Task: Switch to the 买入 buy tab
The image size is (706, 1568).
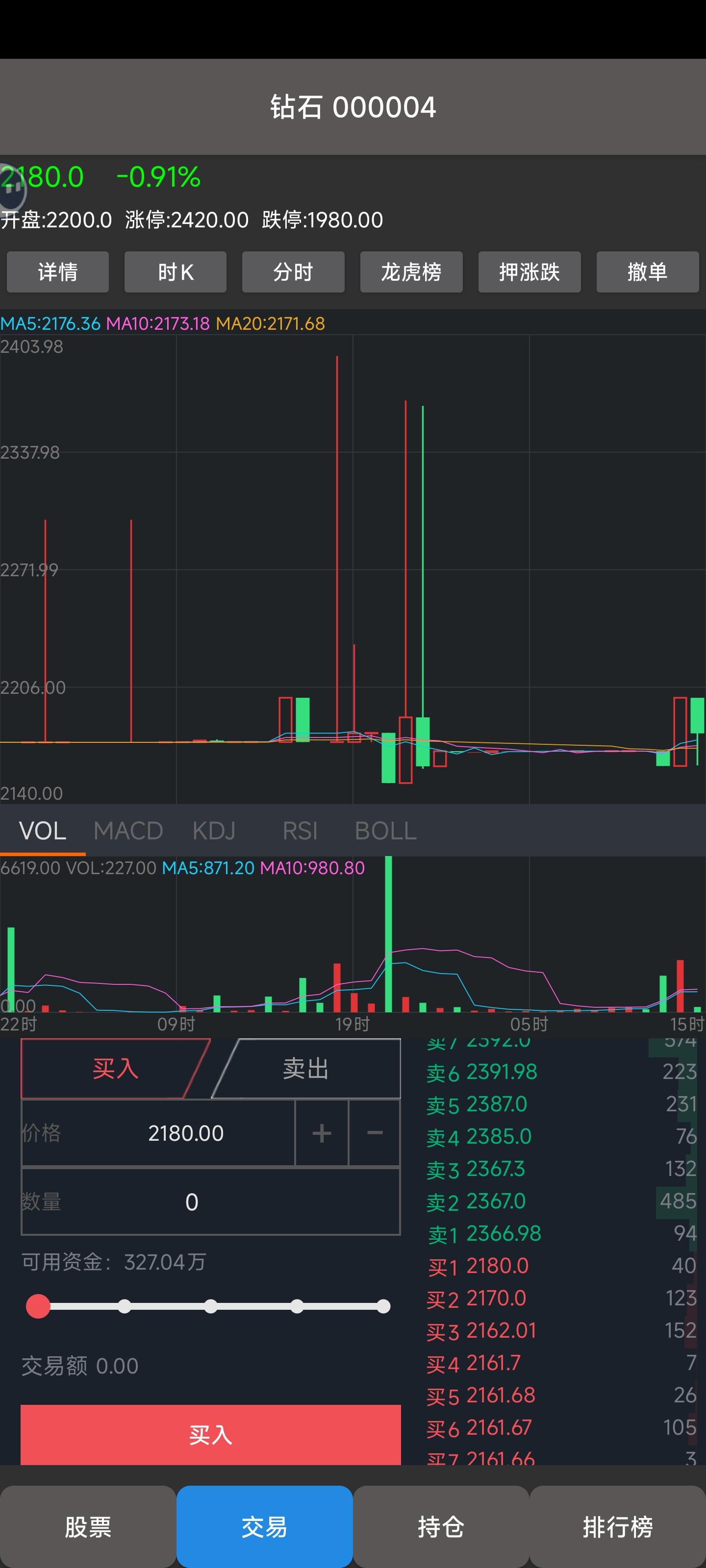Action: click(115, 1068)
